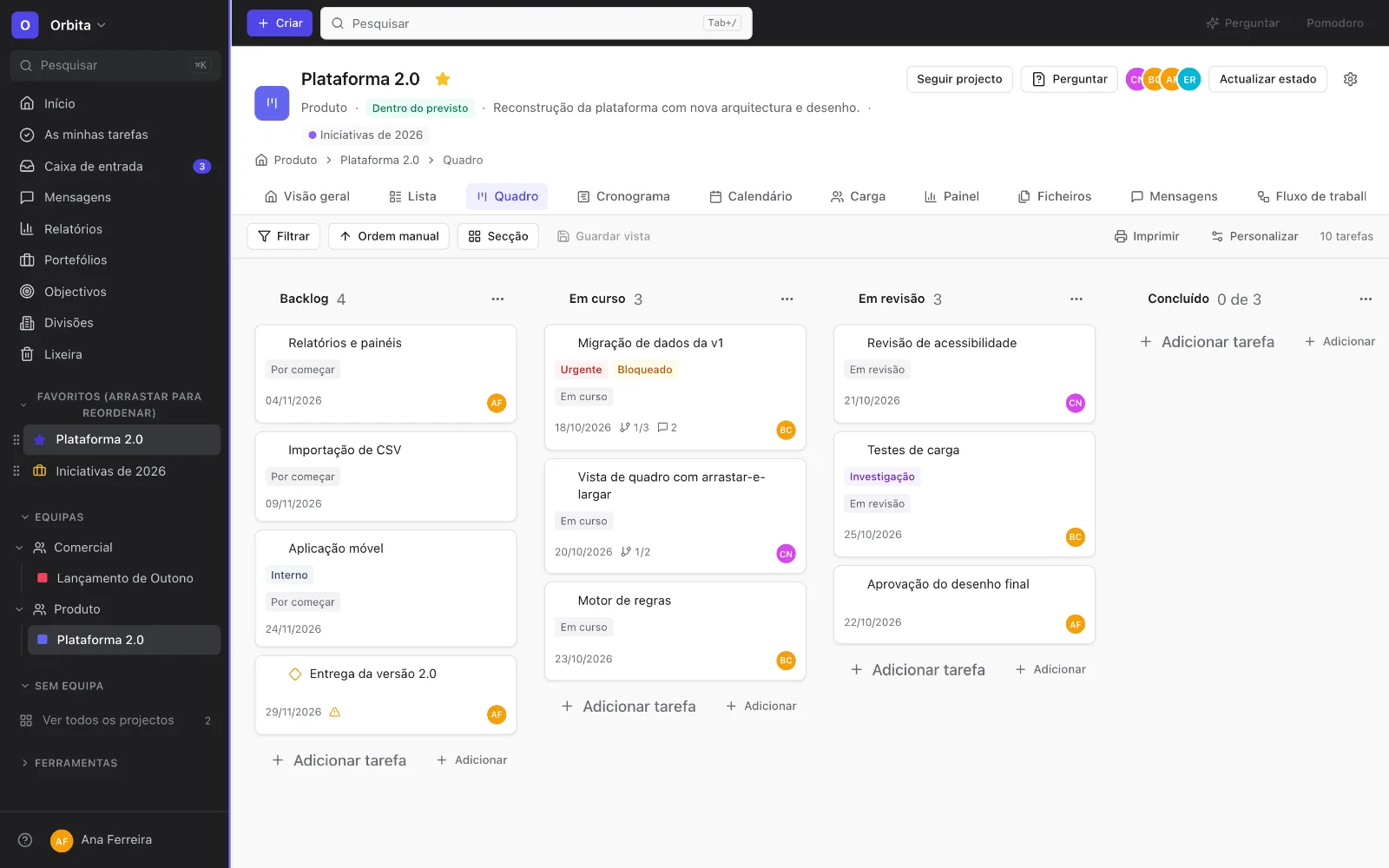Change the Ordem manual sorting
The width and height of the screenshot is (1389, 868).
click(389, 236)
